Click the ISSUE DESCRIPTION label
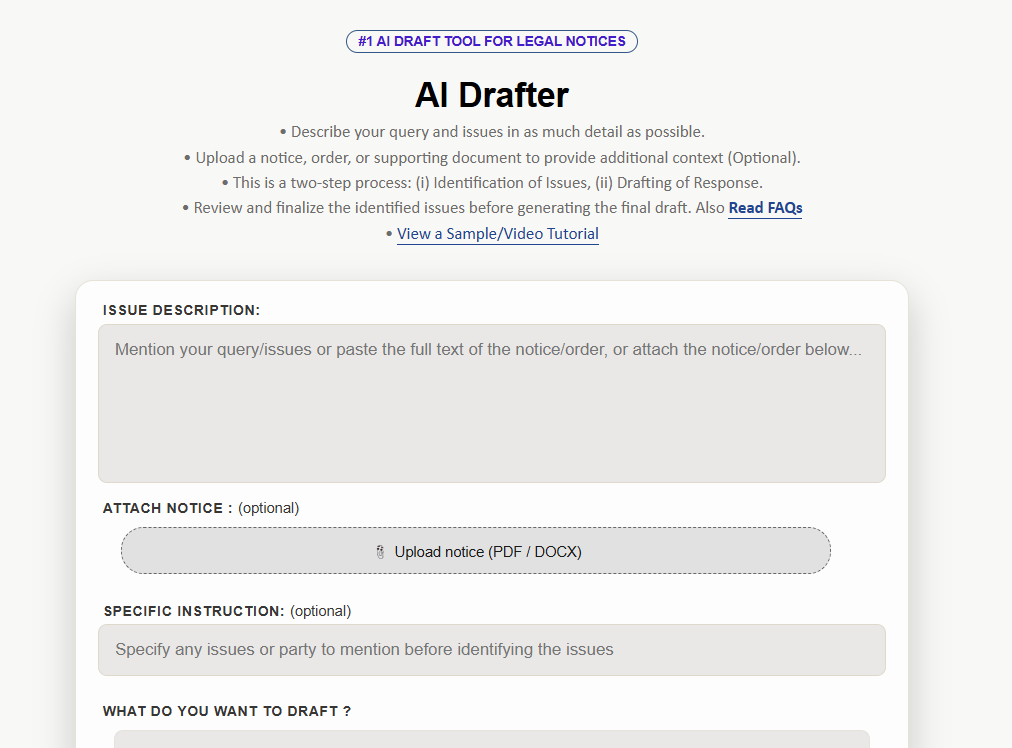This screenshot has height=748, width=1012. [x=181, y=310]
